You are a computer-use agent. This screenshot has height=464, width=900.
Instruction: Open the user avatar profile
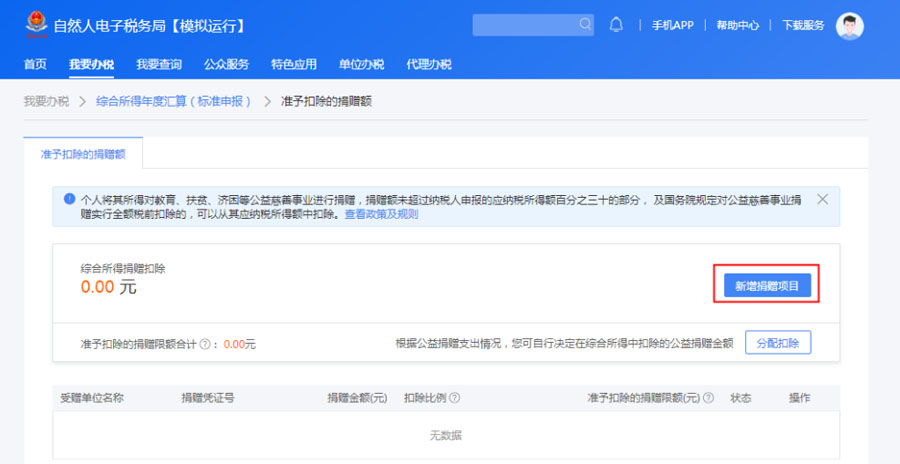click(849, 26)
